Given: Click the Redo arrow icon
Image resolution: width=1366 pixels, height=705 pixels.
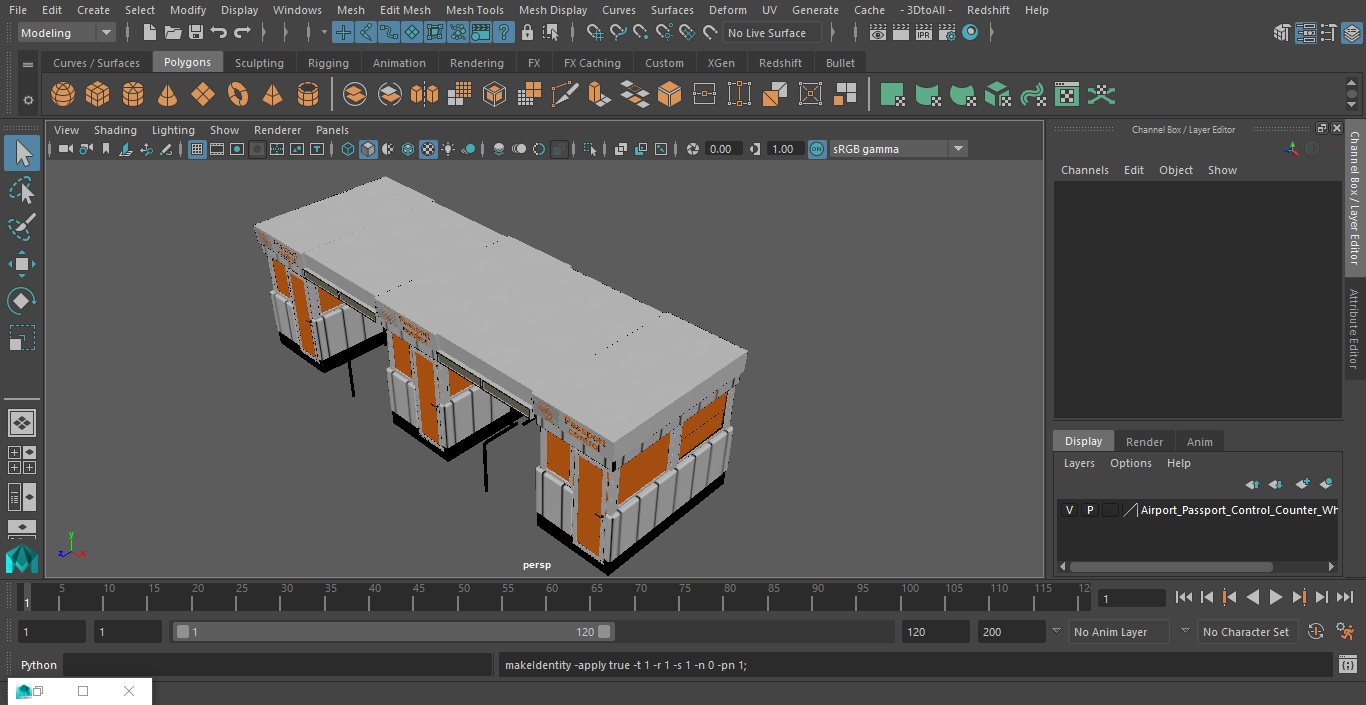Looking at the screenshot, I should tap(242, 33).
